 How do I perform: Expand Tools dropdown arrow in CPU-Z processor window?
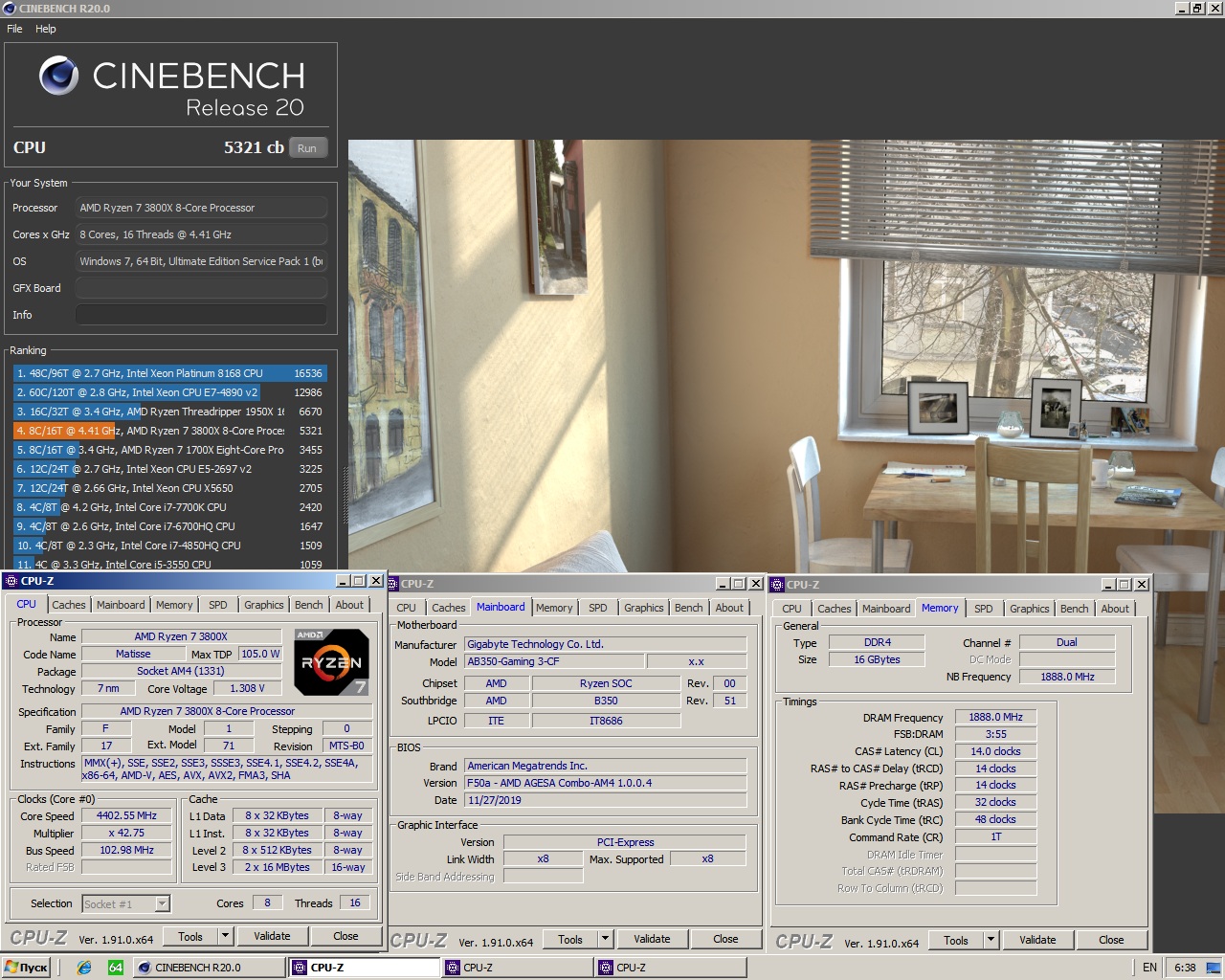pos(225,937)
